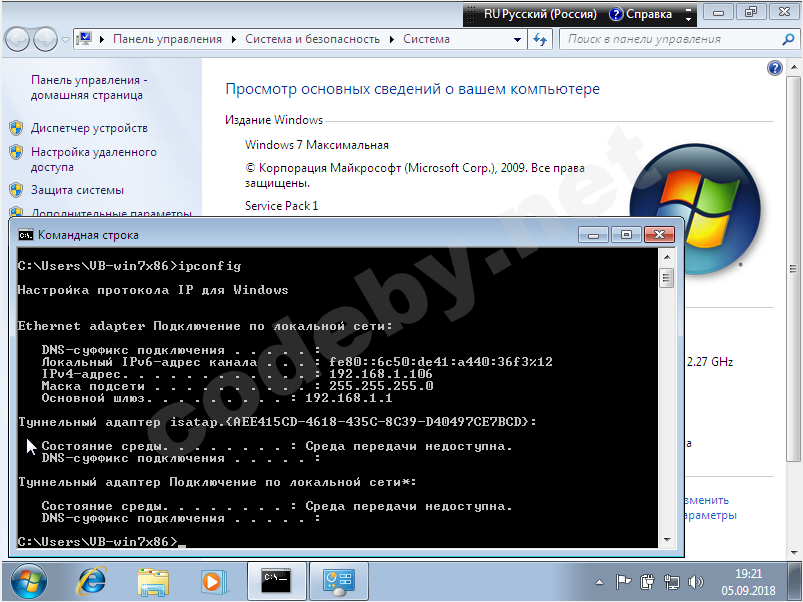Open 'Настройка удаленного доступа' link

click(x=94, y=159)
